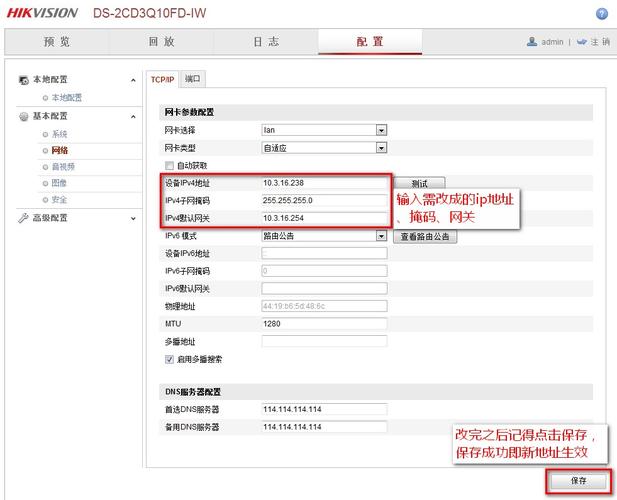Switch to the 预览 tab
The height and width of the screenshot is (500, 617).
click(57, 42)
